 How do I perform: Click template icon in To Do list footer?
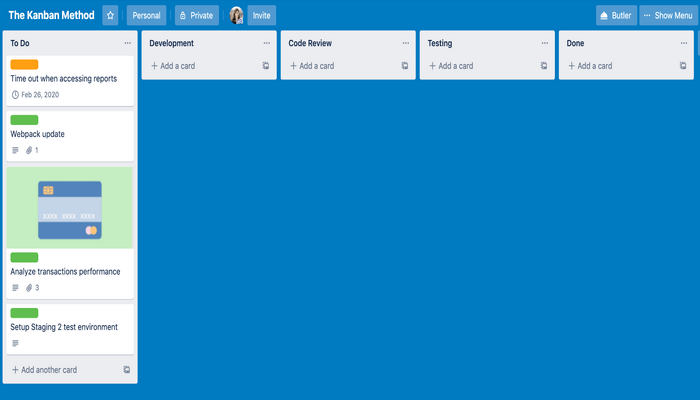[x=127, y=370]
